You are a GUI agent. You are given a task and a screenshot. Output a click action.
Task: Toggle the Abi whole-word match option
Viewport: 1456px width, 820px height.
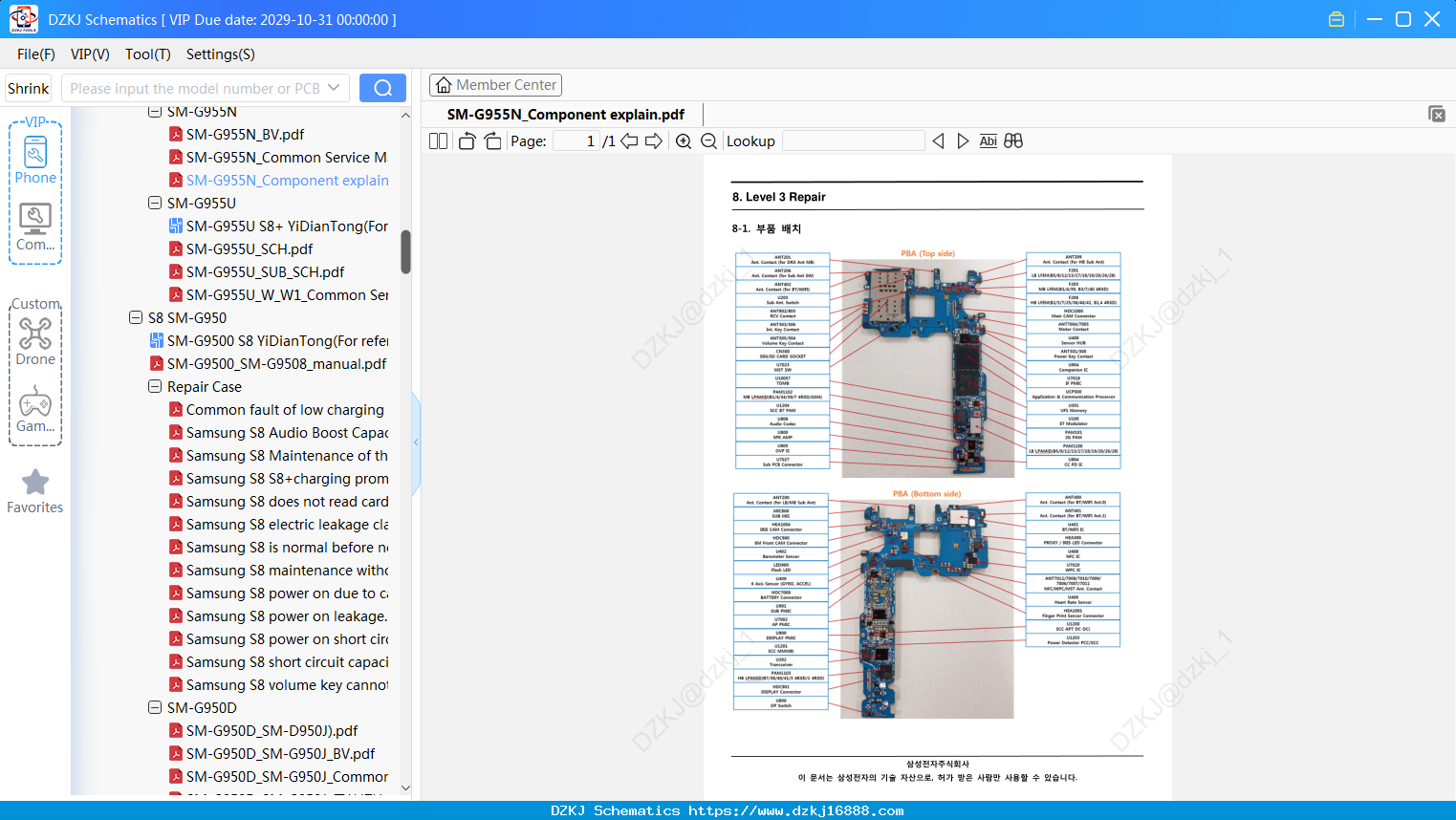(989, 141)
